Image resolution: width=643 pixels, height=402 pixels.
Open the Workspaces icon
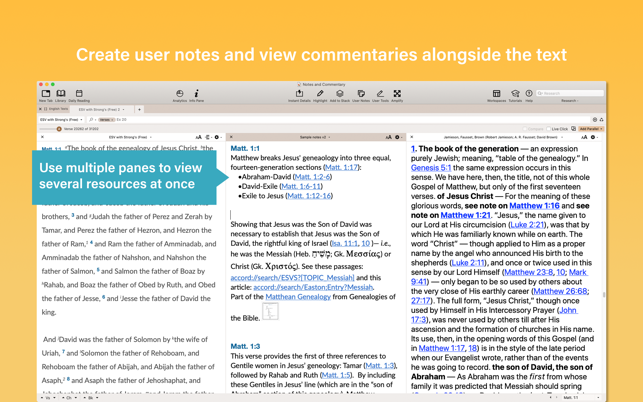(496, 94)
